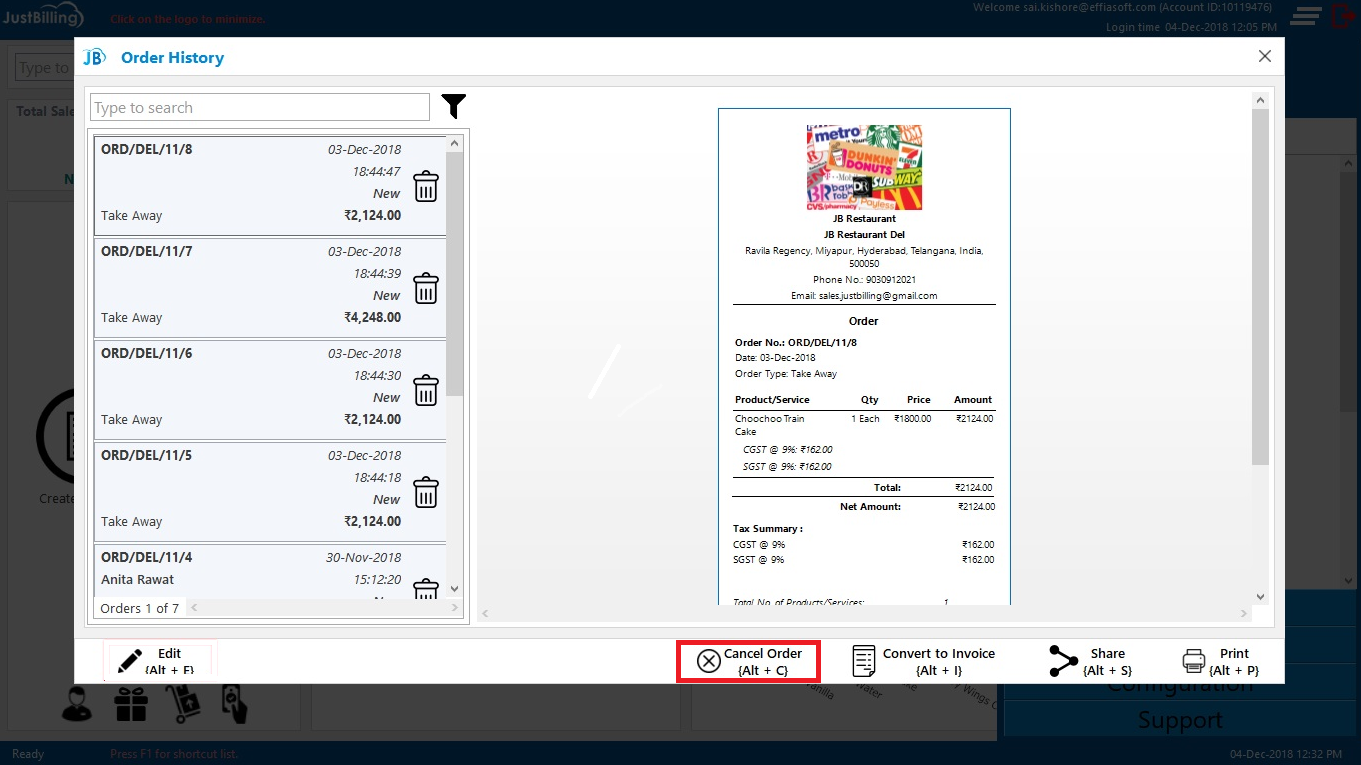Click the hand truck delivery icon in background

point(186,704)
